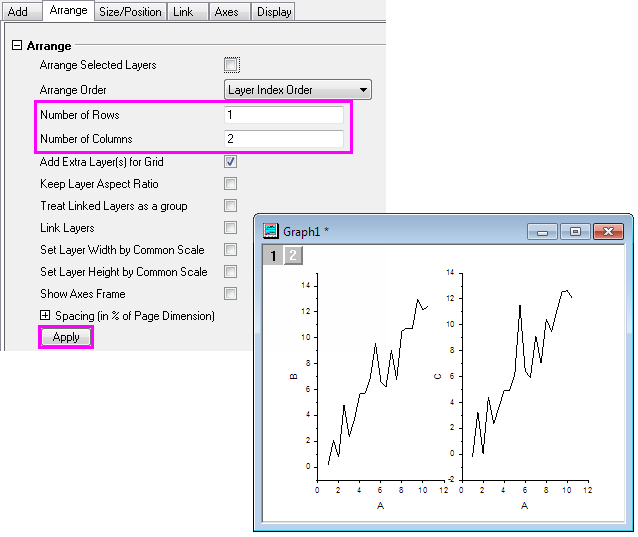Click the Number of Rows field
This screenshot has width=638, height=537.
[284, 115]
